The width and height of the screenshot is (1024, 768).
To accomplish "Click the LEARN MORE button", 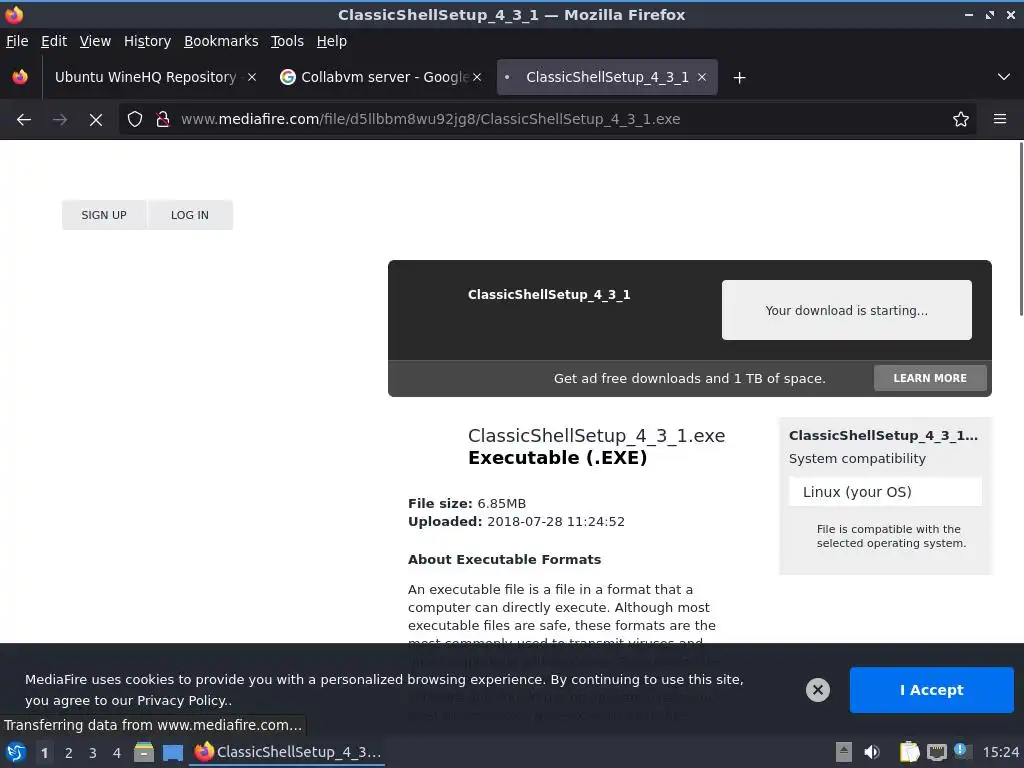I will (930, 378).
